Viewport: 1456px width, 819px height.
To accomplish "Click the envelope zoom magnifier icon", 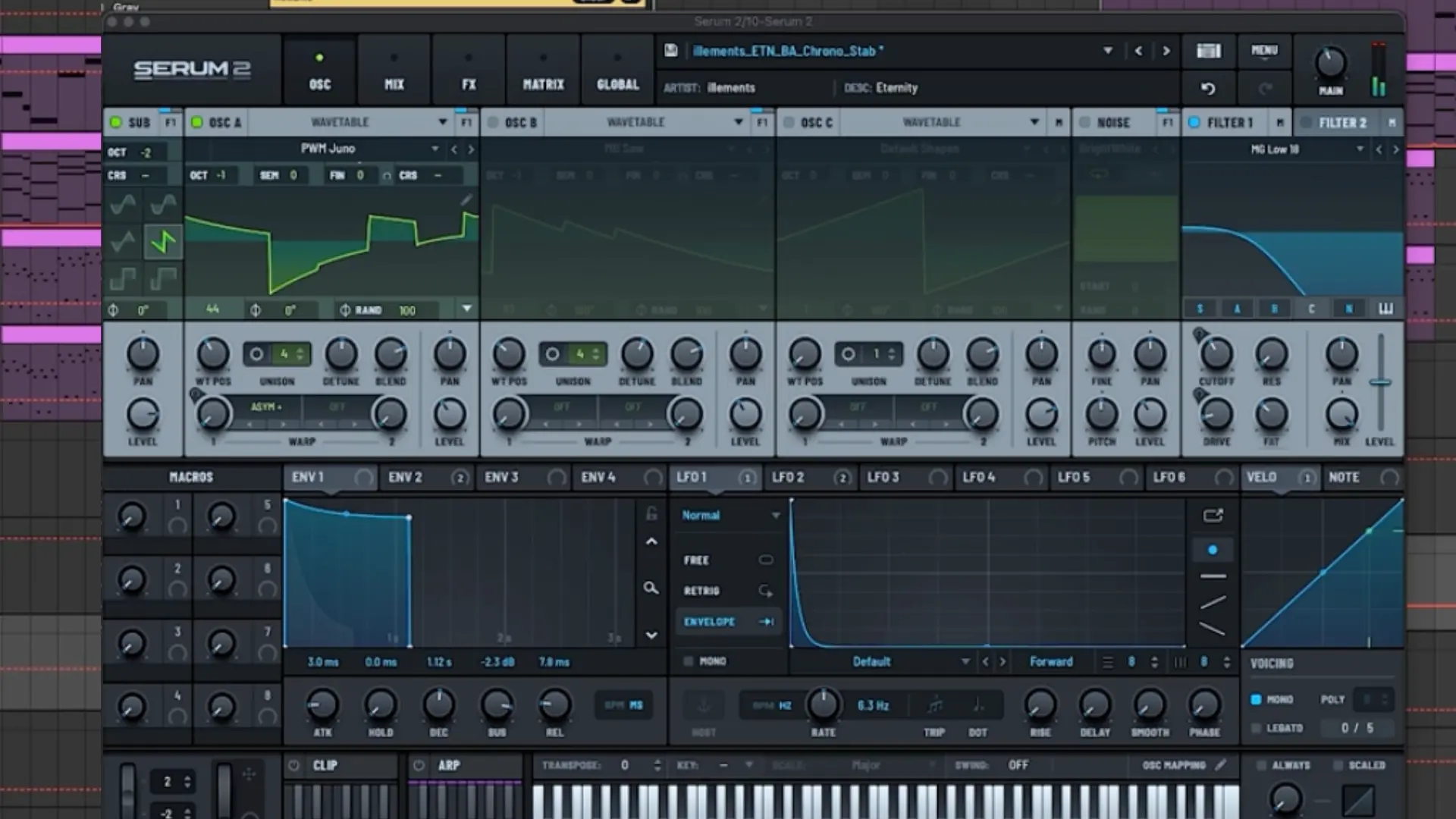I will click(651, 588).
